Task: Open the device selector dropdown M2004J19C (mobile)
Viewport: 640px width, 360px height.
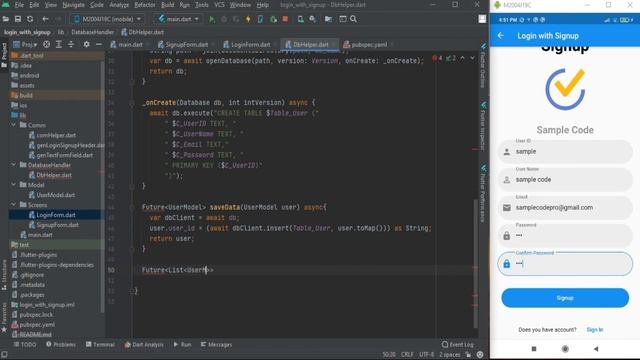Action: tap(107, 19)
